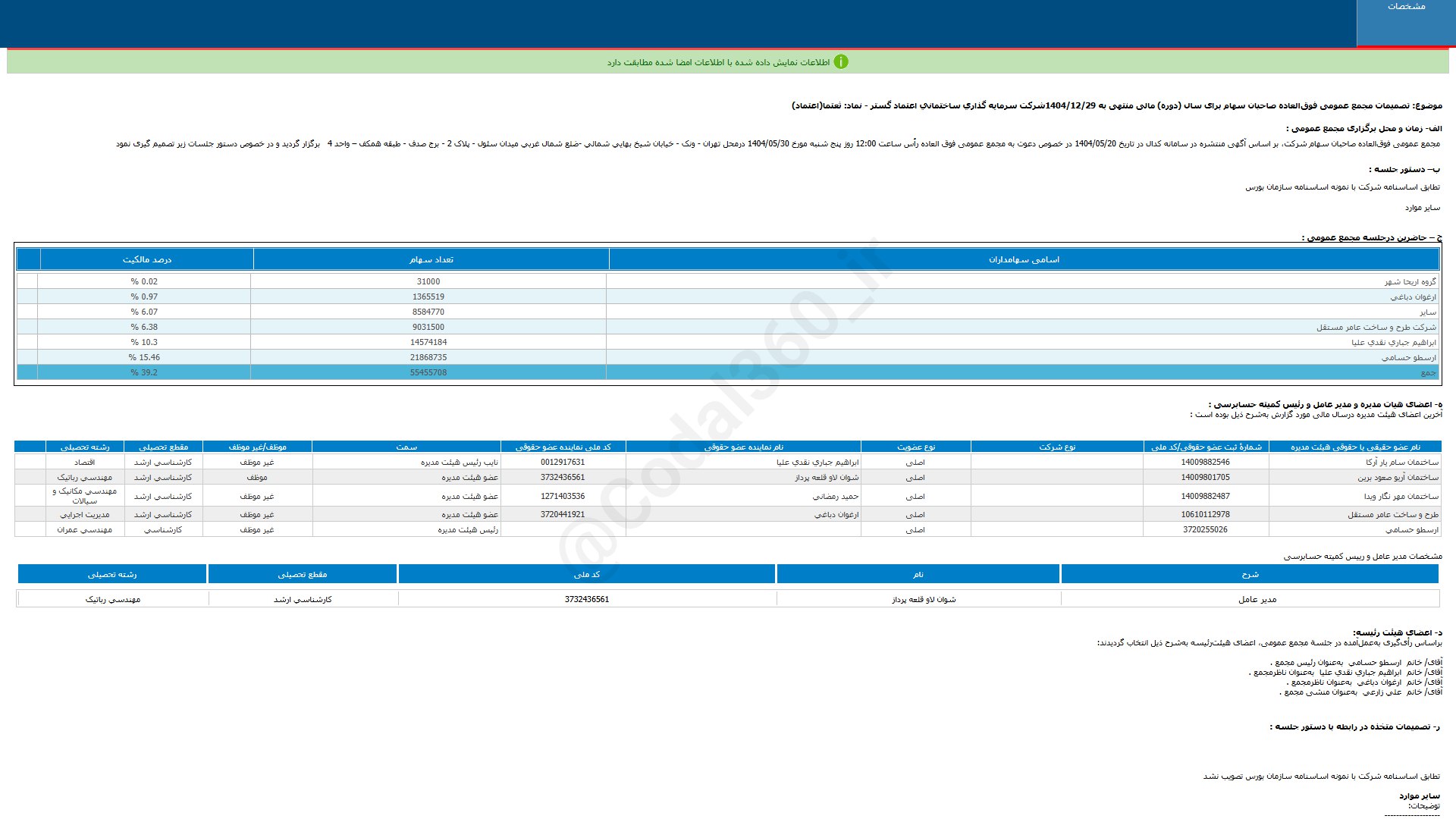Select the green notice text about signed information matching
This screenshot has height=819, width=1456.
pyautogui.click(x=718, y=62)
